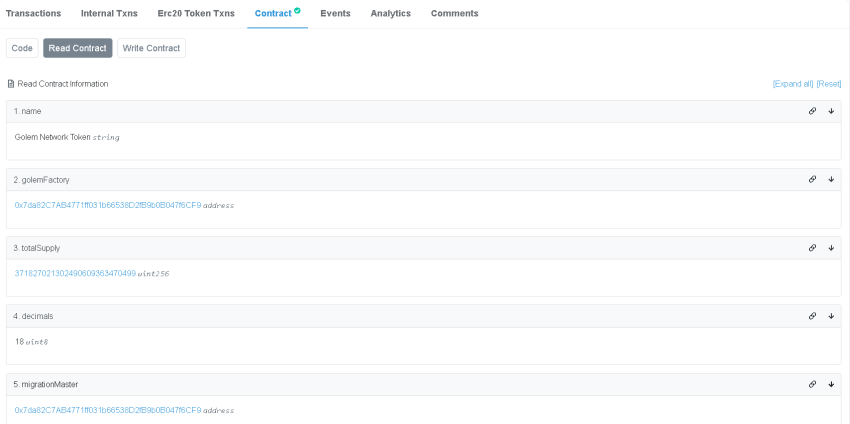Switch to the Comments tab

[455, 14]
